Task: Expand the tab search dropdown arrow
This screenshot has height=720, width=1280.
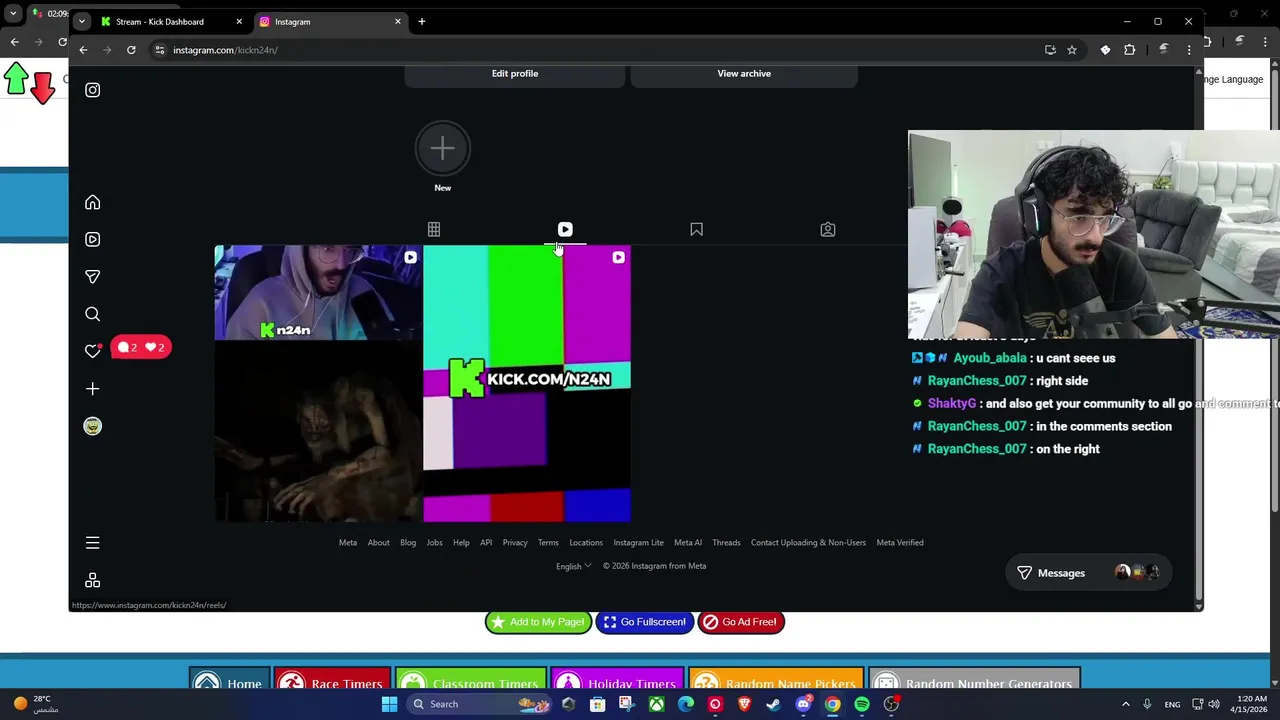Action: click(x=81, y=21)
